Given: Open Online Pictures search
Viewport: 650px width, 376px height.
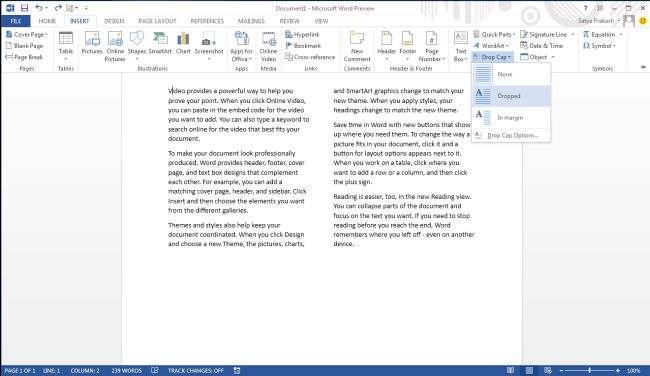Looking at the screenshot, I should (x=115, y=46).
